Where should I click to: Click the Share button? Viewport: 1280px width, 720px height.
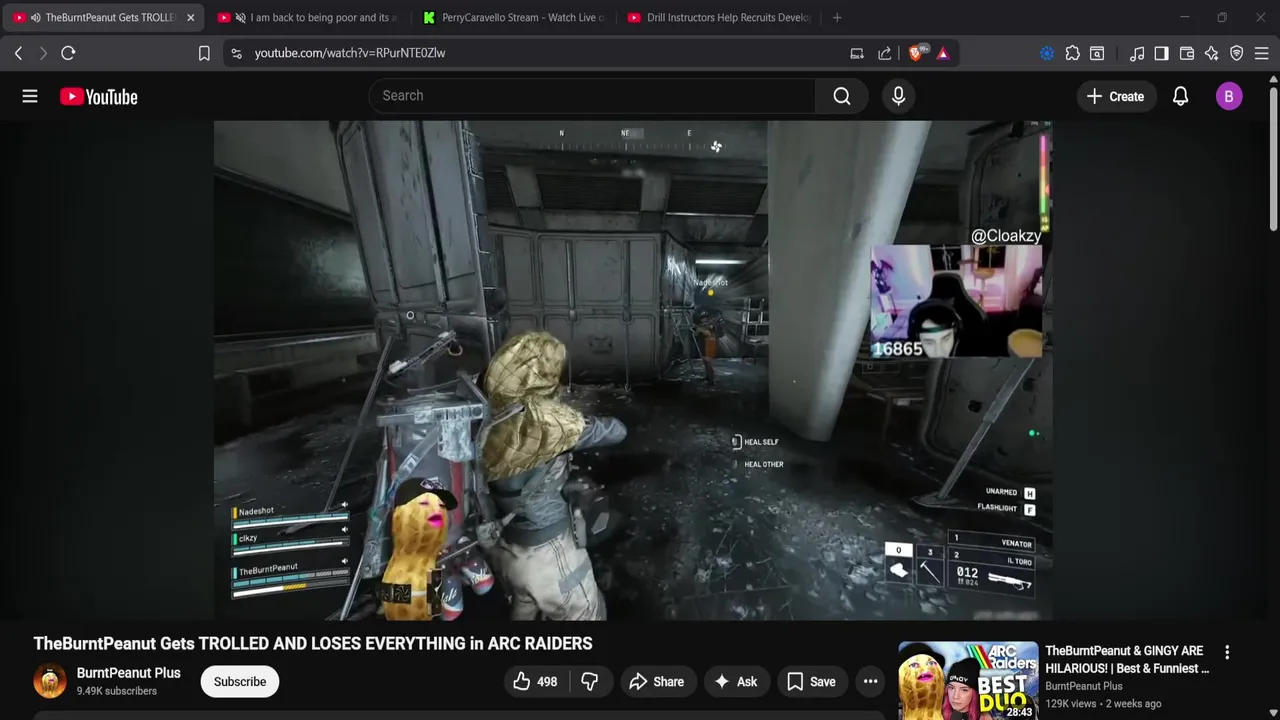pyautogui.click(x=656, y=682)
